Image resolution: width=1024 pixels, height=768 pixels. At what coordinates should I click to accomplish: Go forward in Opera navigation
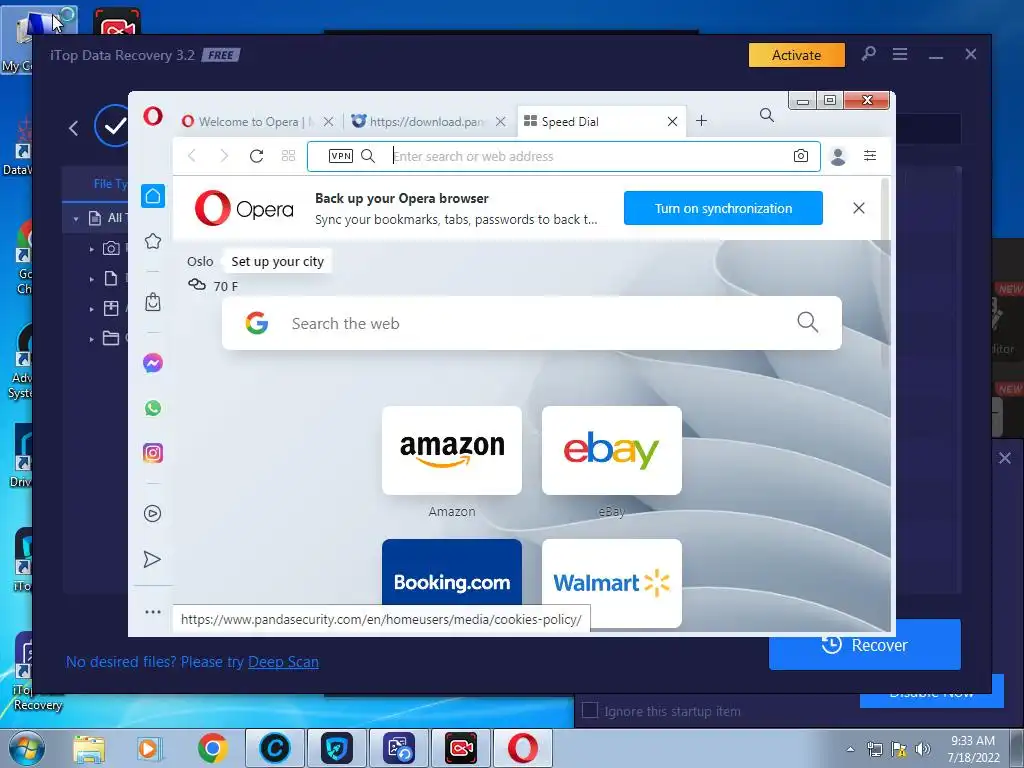pos(224,156)
